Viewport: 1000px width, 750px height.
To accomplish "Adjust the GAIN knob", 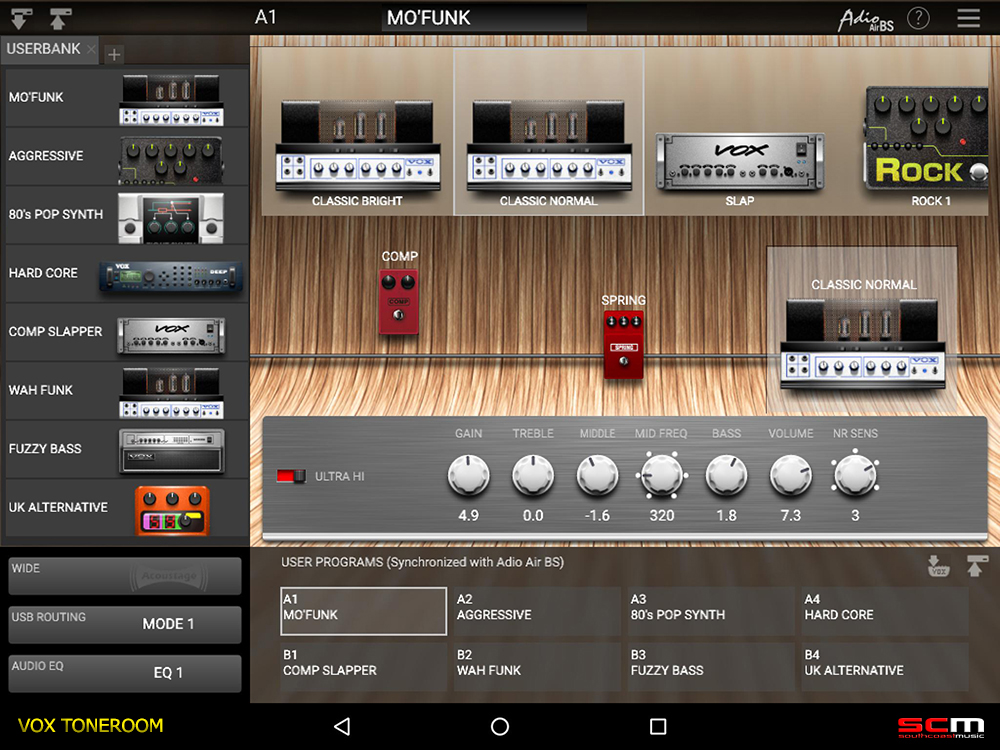I will coord(468,476).
